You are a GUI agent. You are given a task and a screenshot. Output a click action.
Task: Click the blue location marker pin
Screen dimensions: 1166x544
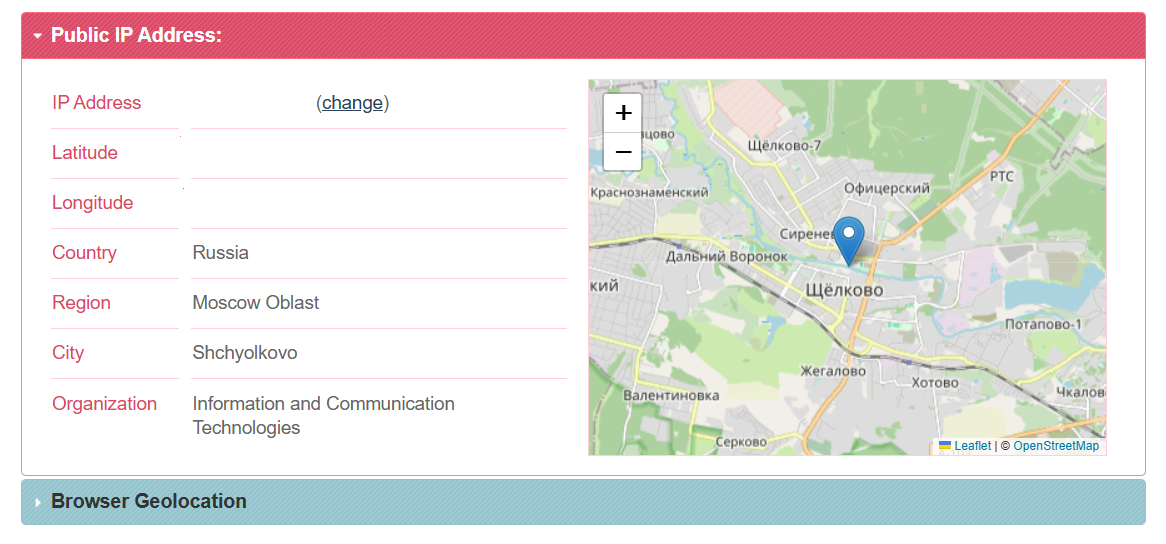tap(849, 238)
